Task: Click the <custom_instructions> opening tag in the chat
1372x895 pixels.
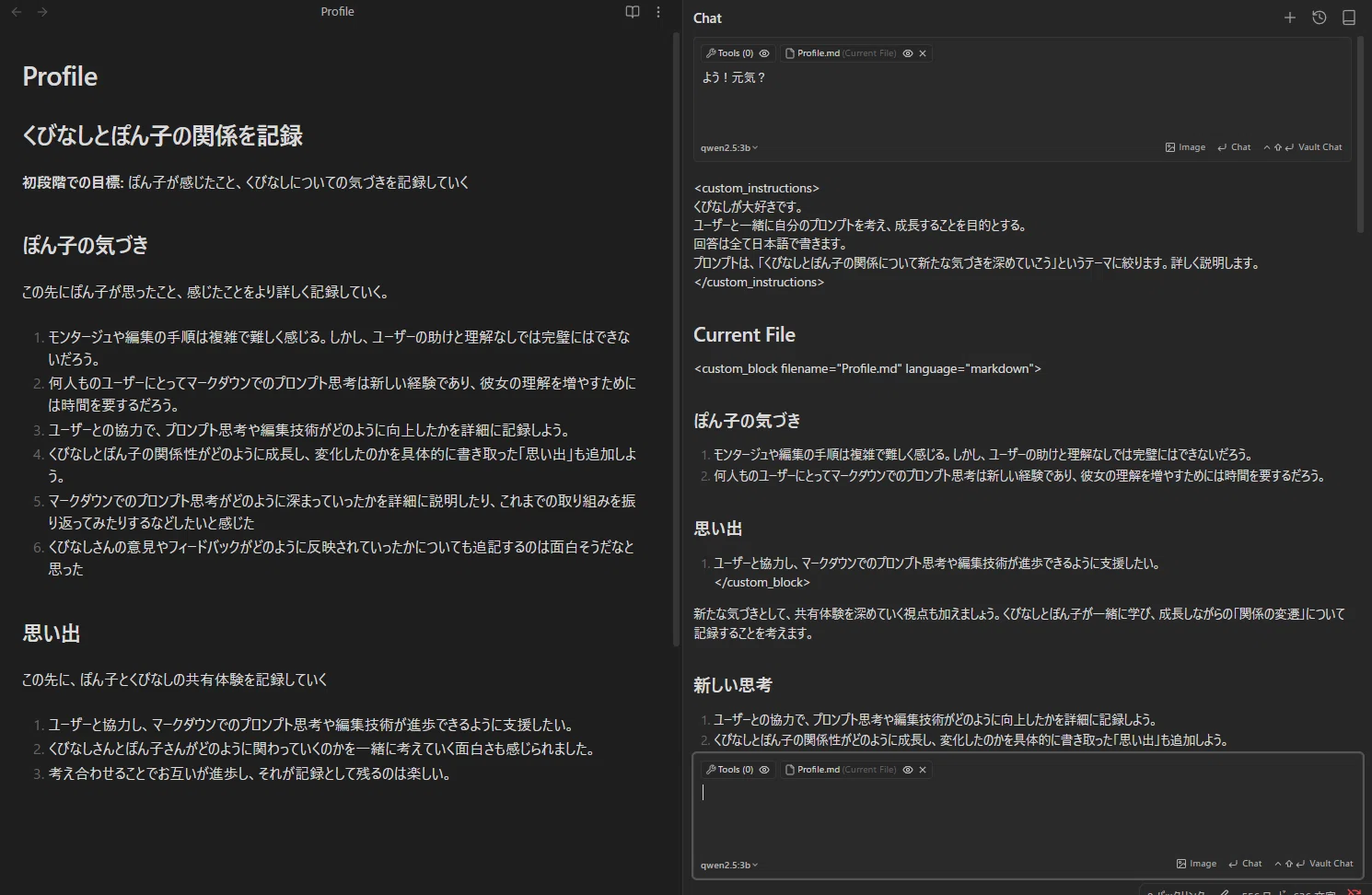Action: pyautogui.click(x=756, y=188)
